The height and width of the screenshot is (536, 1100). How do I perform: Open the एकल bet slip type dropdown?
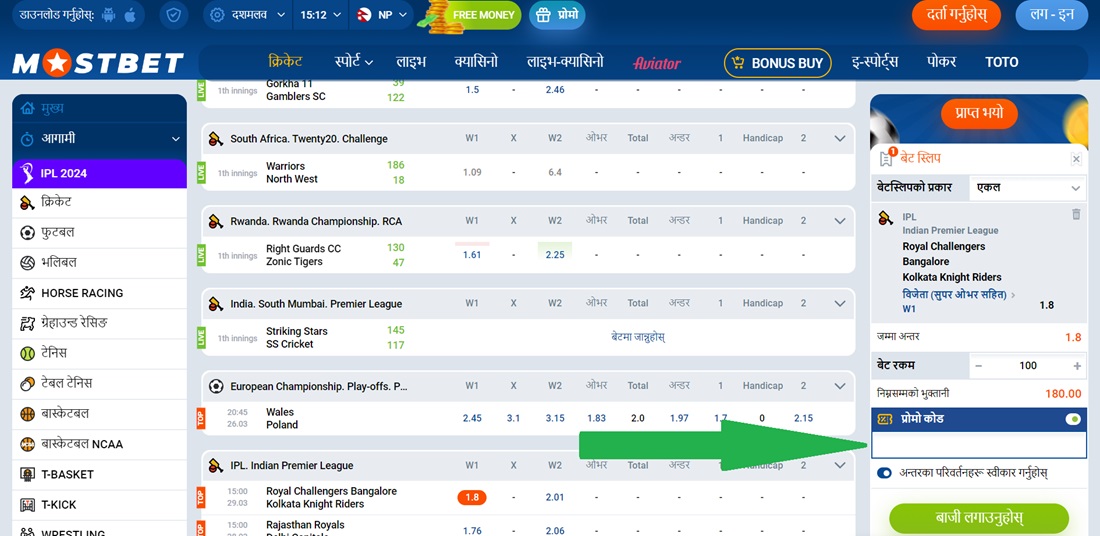tap(1028, 188)
